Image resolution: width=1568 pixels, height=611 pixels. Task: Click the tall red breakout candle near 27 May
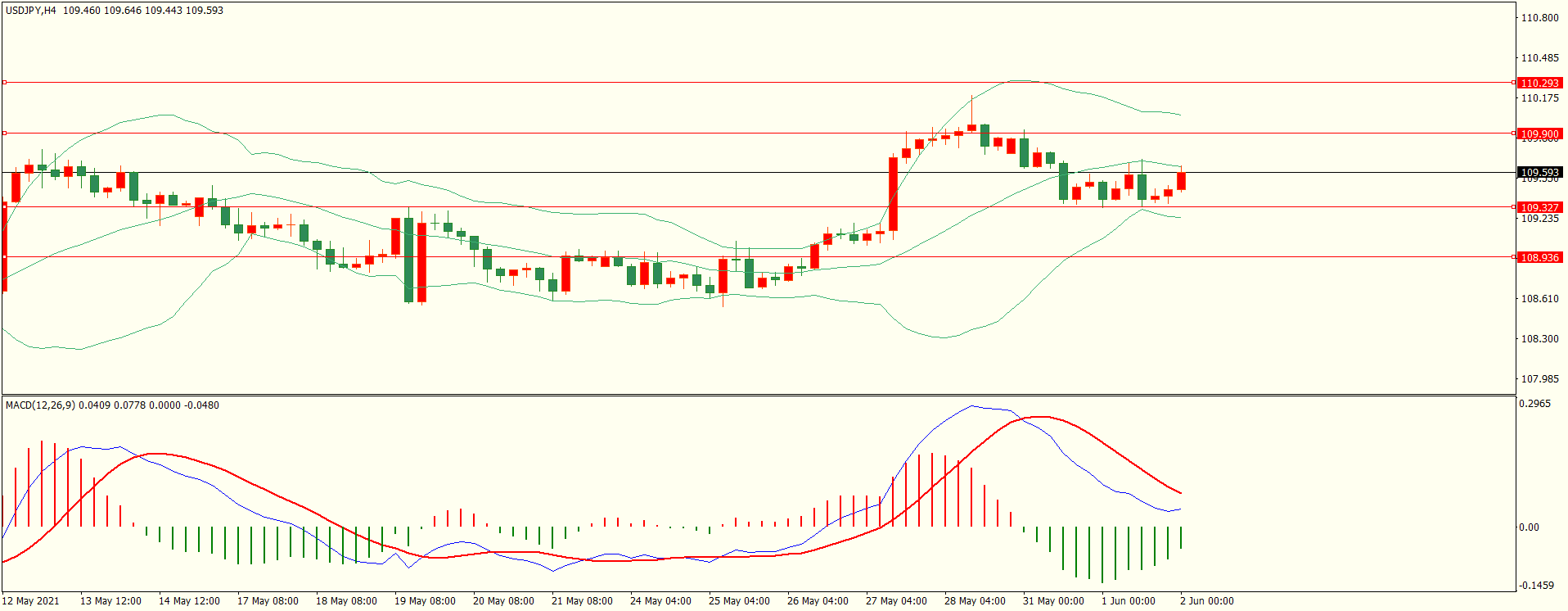click(x=893, y=193)
